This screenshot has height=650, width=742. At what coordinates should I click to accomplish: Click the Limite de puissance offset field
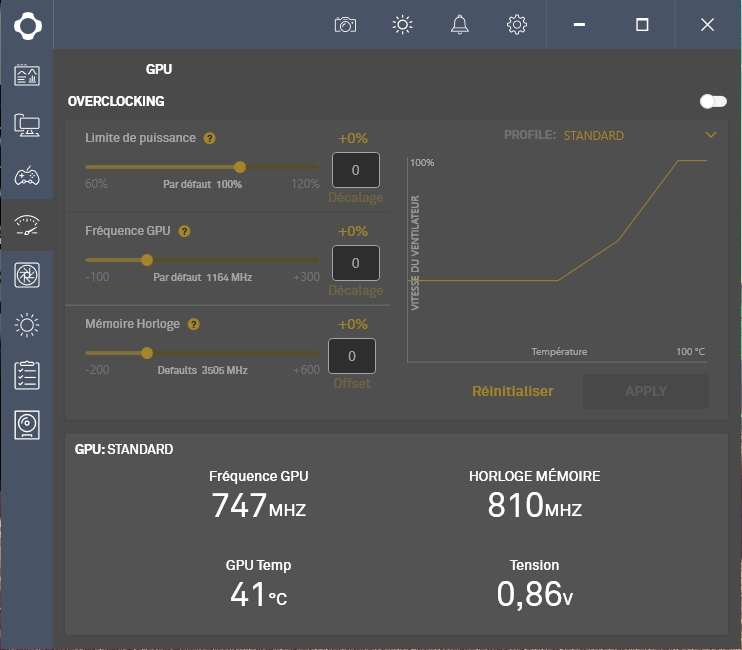(x=355, y=170)
